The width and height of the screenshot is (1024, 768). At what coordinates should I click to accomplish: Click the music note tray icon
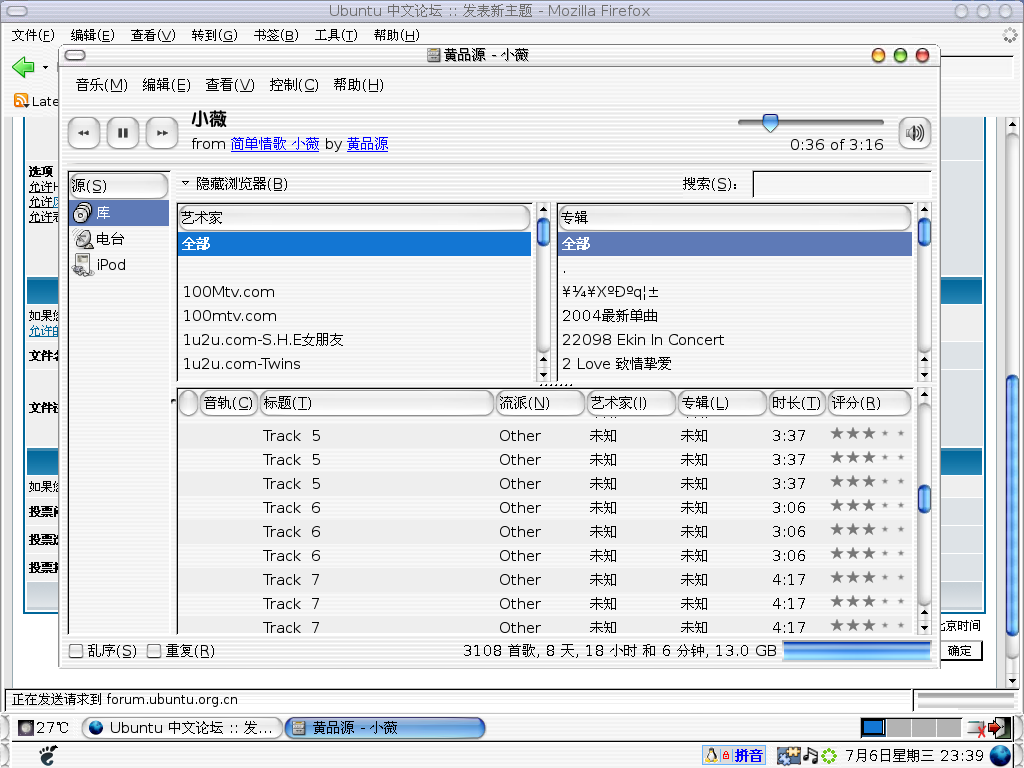(x=810, y=756)
